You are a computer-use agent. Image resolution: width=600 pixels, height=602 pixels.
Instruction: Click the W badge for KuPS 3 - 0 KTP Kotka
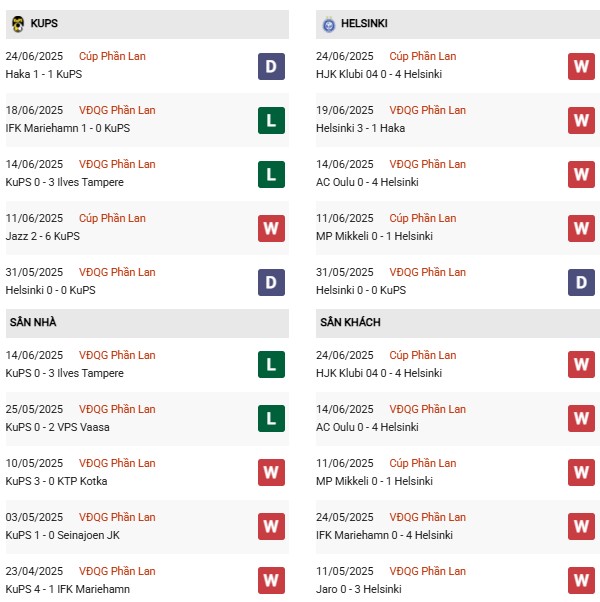click(271, 473)
